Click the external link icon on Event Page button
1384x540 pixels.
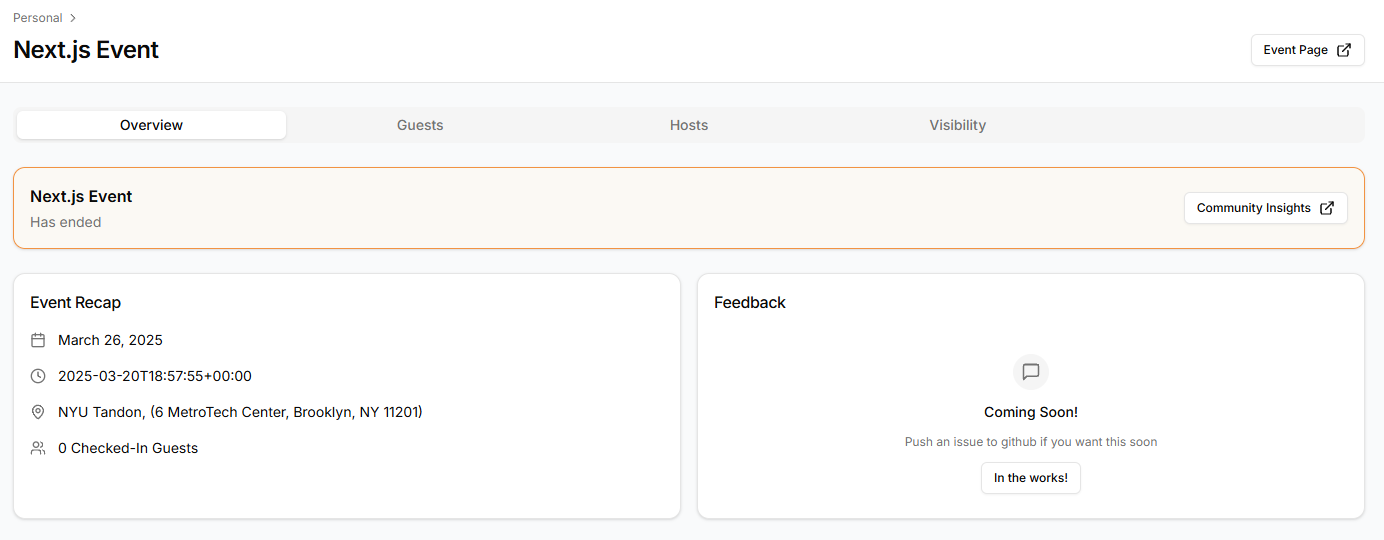click(x=1344, y=50)
